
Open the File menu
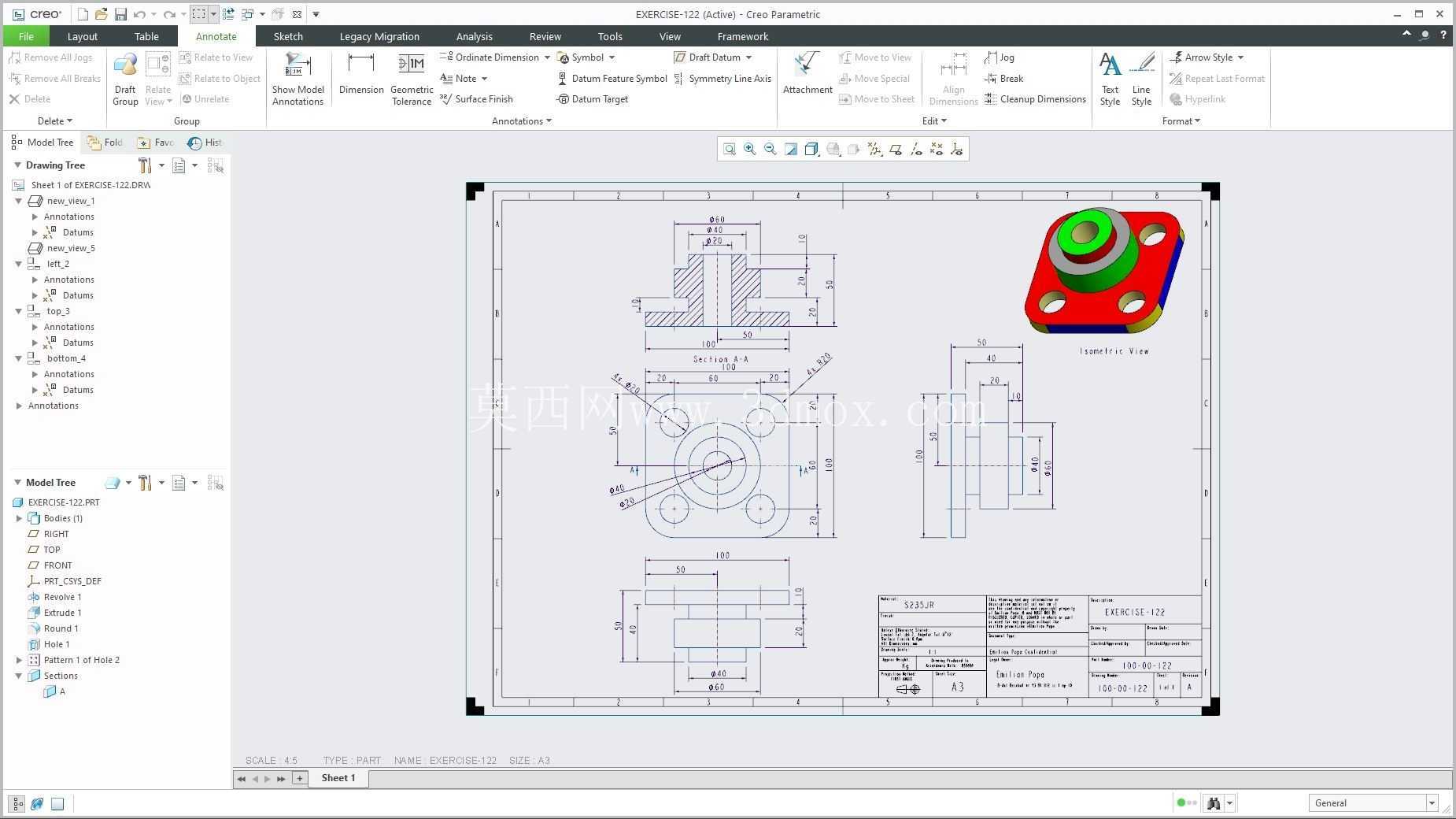(x=26, y=36)
